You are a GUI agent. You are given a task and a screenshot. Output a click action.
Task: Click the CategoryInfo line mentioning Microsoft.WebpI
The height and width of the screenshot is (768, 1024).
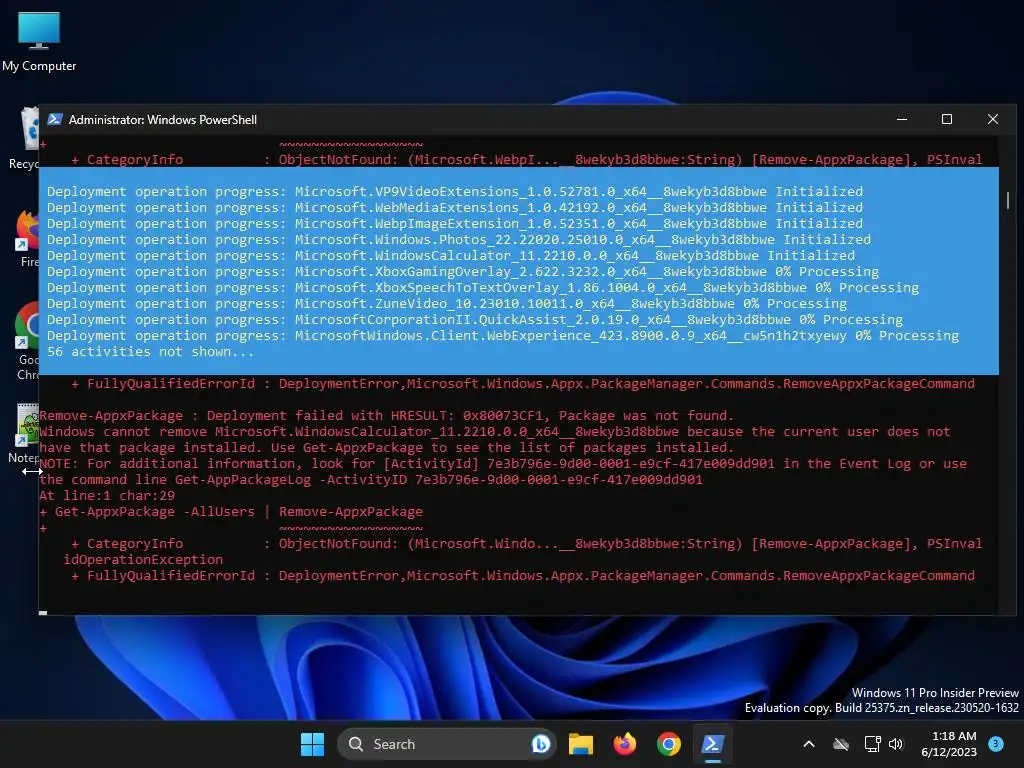pyautogui.click(x=526, y=159)
